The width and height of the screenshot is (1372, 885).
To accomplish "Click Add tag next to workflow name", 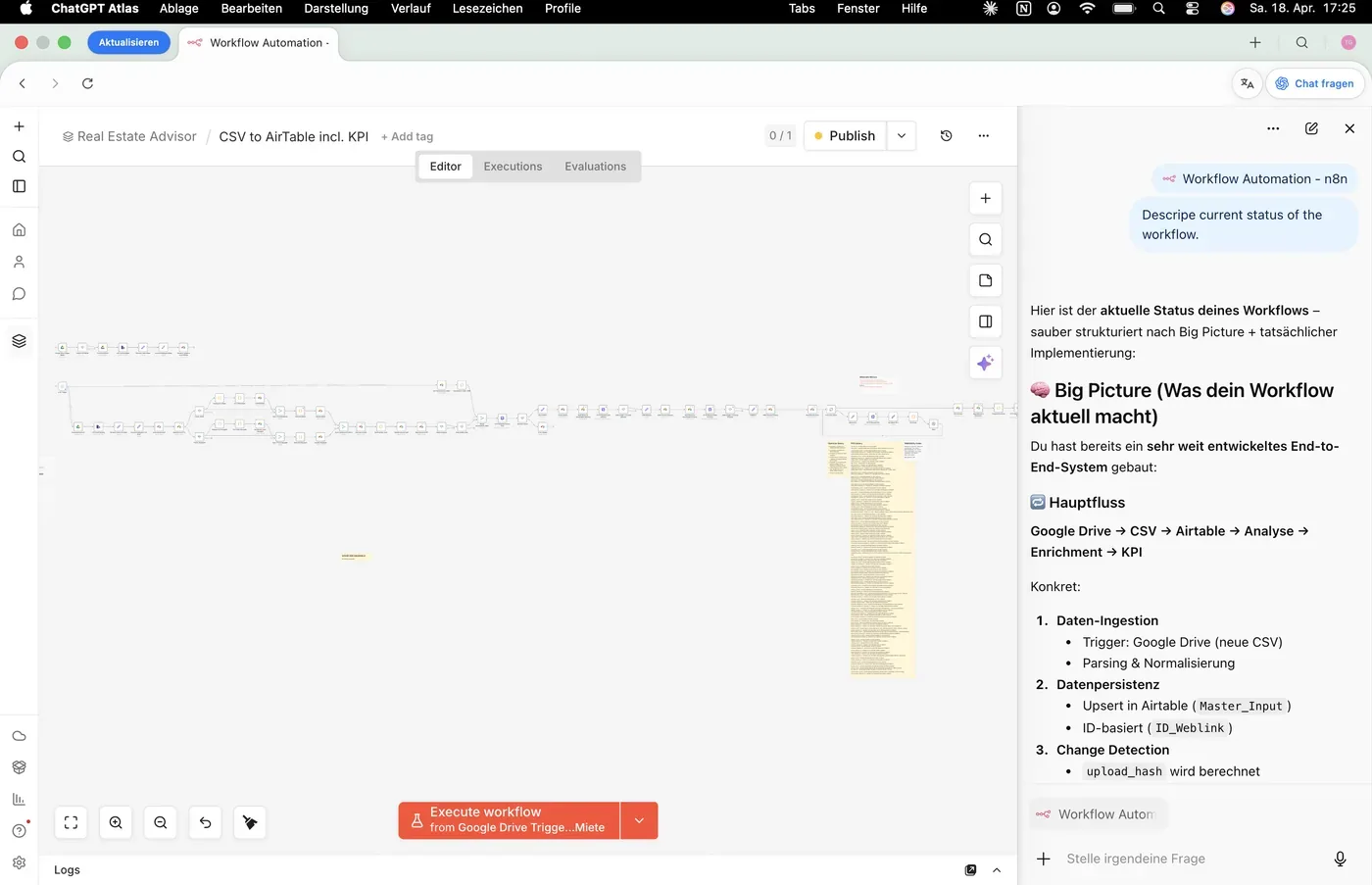I will point(407,137).
